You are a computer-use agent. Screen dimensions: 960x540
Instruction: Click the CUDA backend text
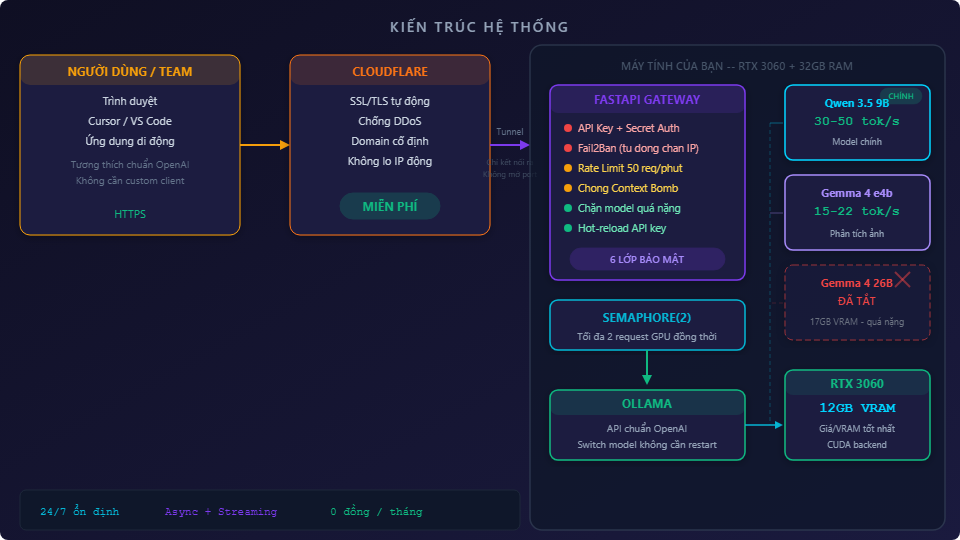(857, 444)
